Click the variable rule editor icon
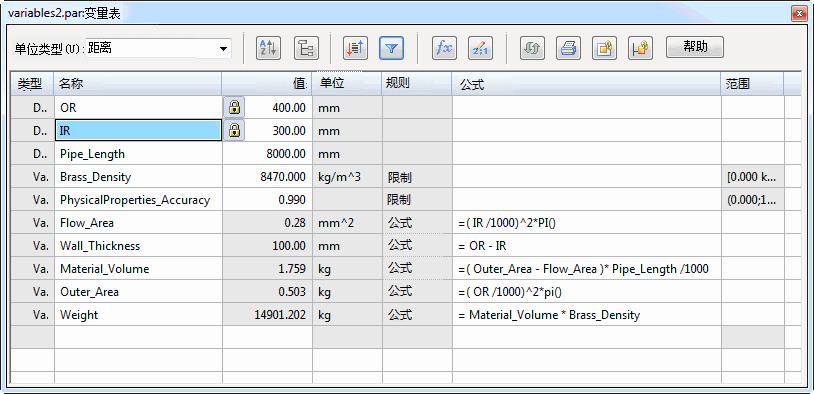The width and height of the screenshot is (814, 394). (x=480, y=48)
